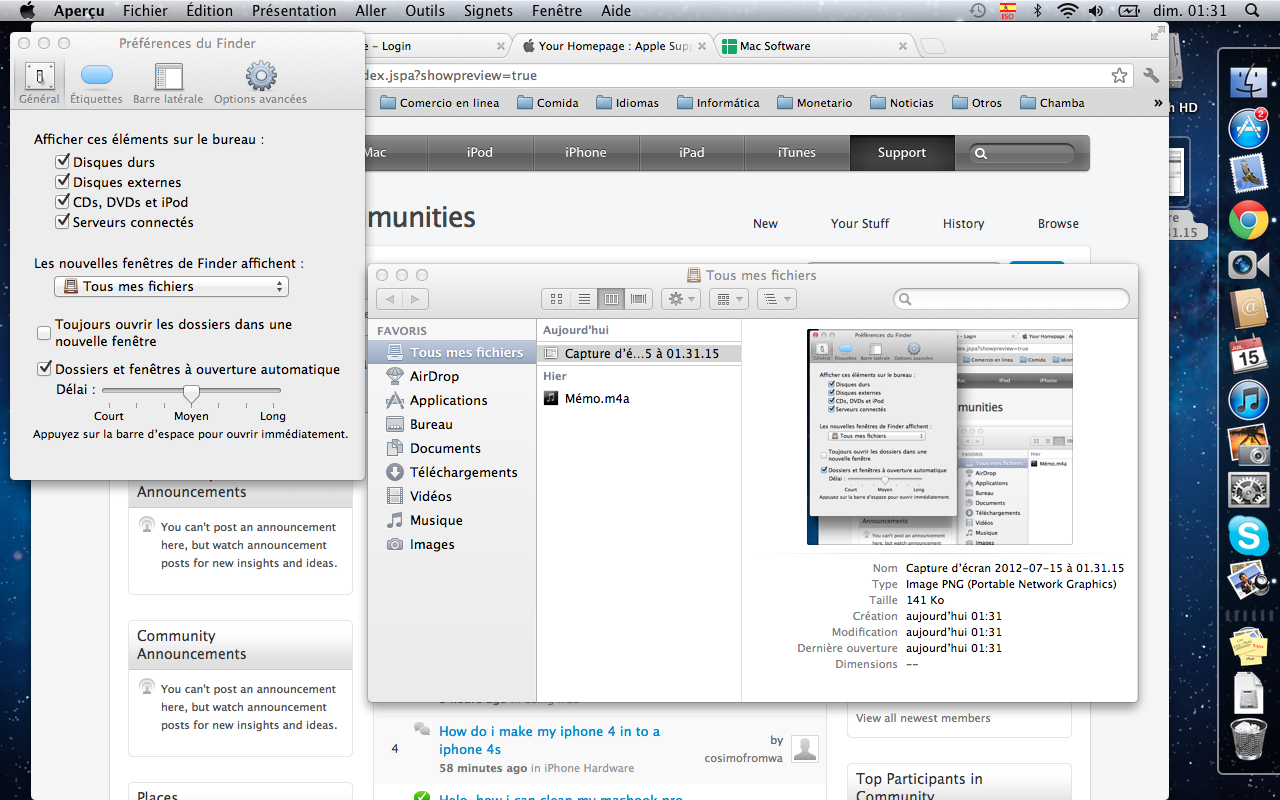This screenshot has width=1280, height=800.
Task: Open the Tous mes fichiers pop-up menu
Action: (x=171, y=287)
